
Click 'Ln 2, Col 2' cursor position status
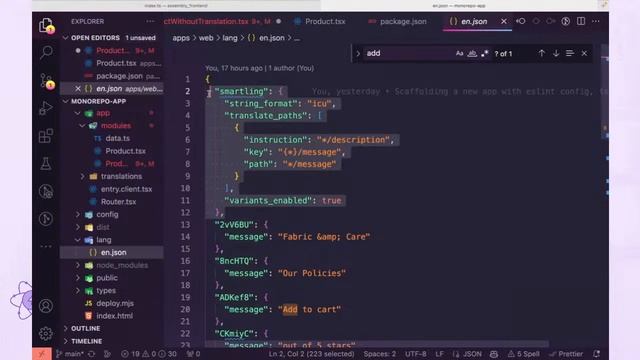pos(311,354)
